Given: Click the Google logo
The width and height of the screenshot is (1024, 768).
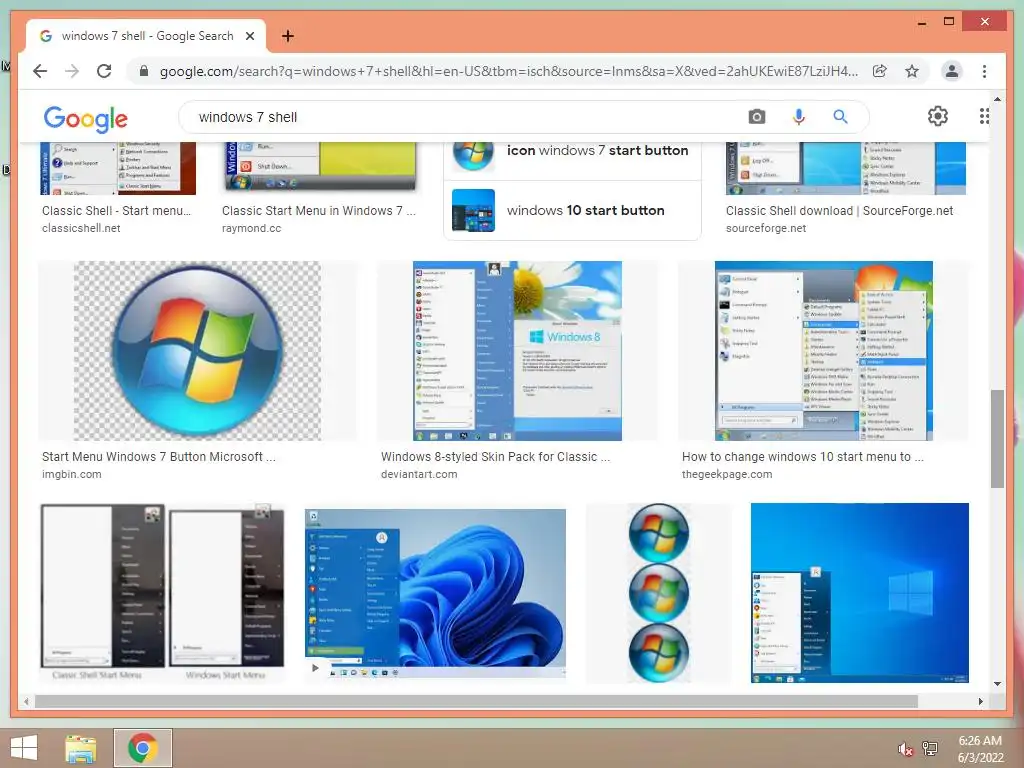Looking at the screenshot, I should pyautogui.click(x=86, y=118).
